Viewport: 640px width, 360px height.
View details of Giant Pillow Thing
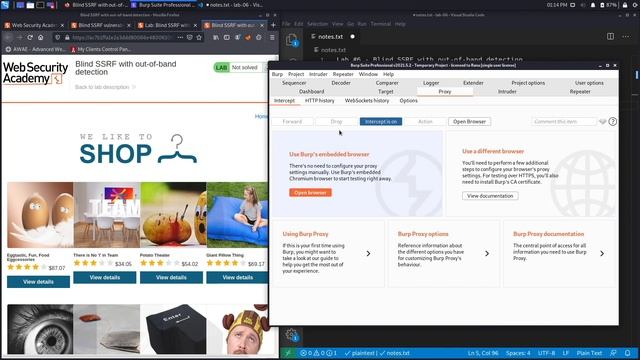(x=238, y=278)
